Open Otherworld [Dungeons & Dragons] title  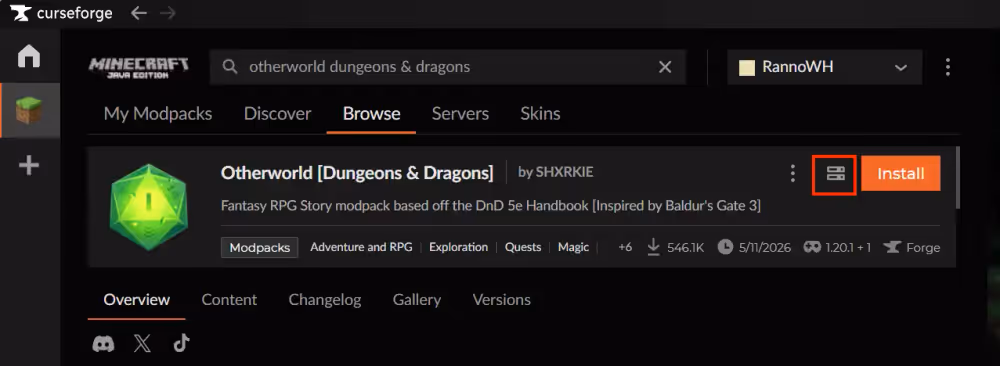[357, 173]
